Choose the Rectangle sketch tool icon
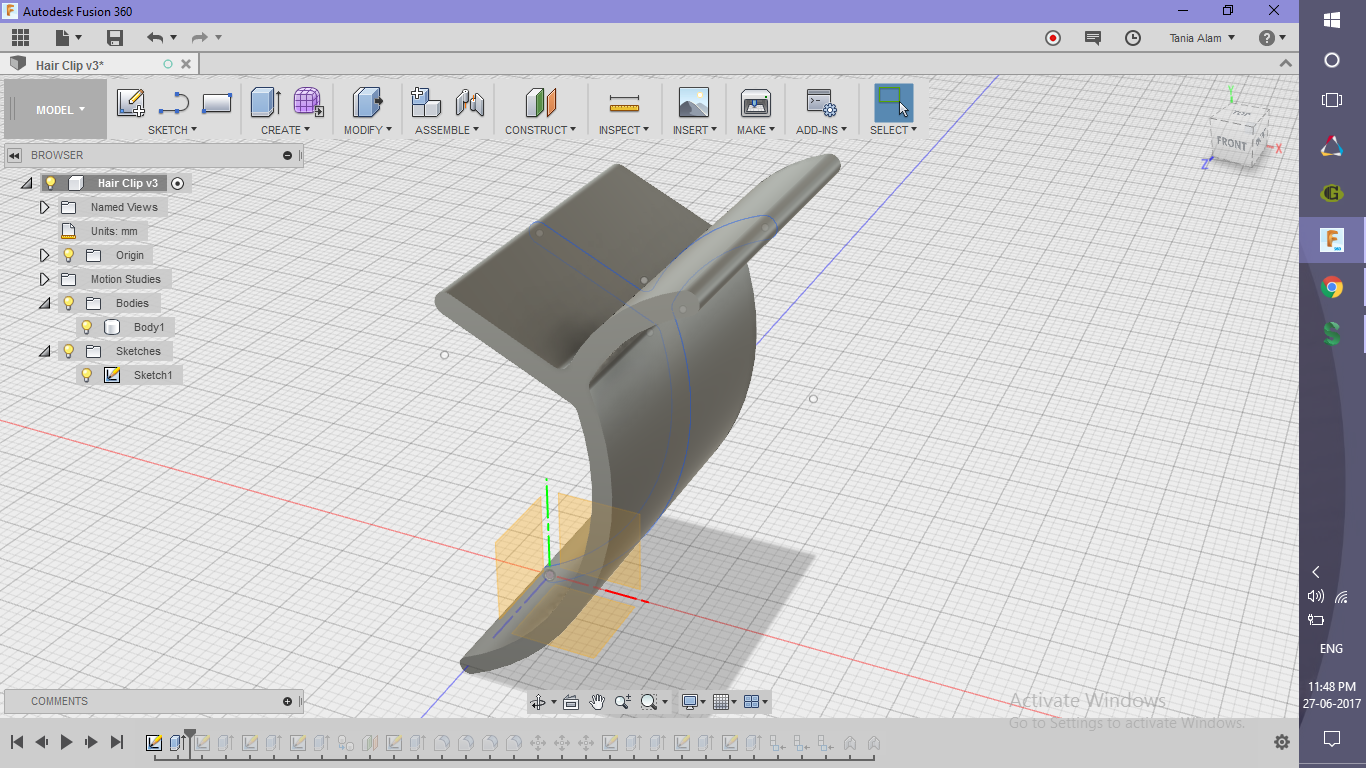 (217, 103)
